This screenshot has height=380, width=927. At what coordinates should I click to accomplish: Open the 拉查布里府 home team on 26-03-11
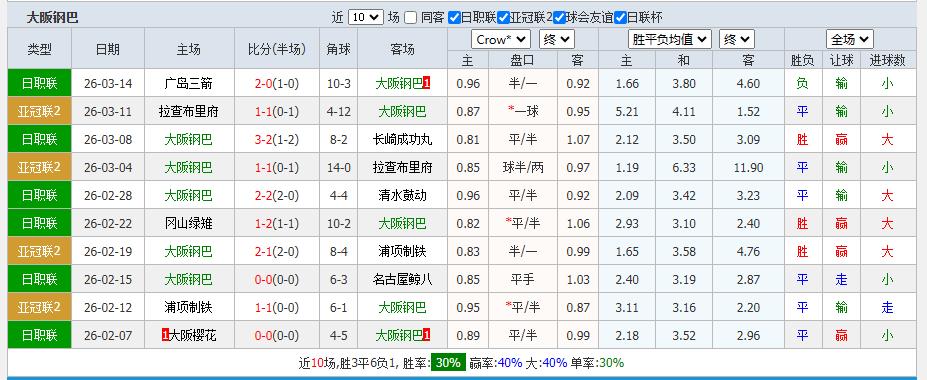pyautogui.click(x=189, y=112)
